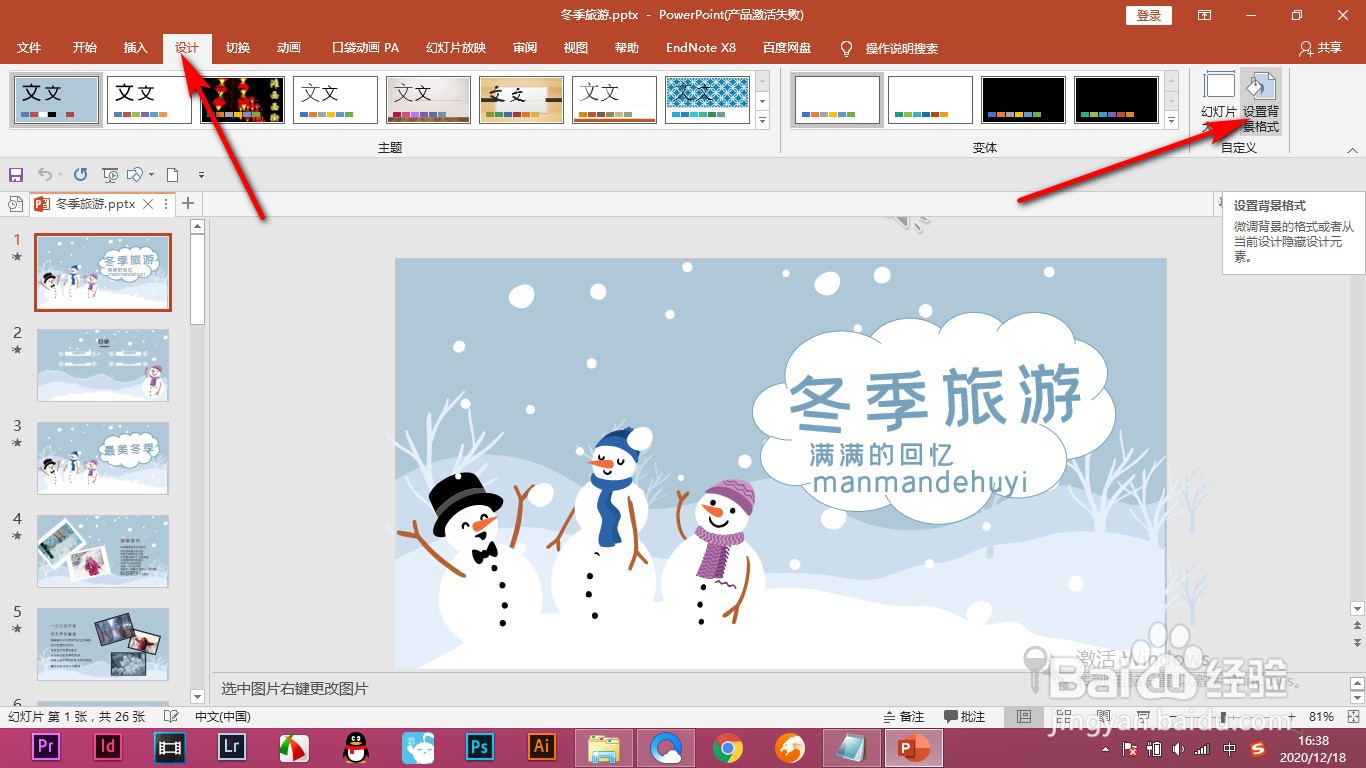Click the slide panel scrollbar down arrow
The width and height of the screenshot is (1366, 768).
(197, 695)
